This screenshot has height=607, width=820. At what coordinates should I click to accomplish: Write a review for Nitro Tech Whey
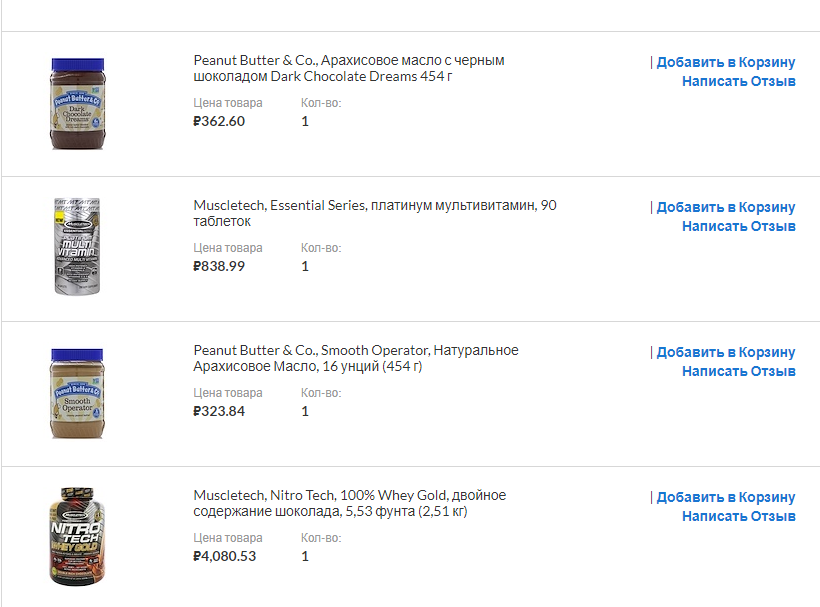[739, 516]
